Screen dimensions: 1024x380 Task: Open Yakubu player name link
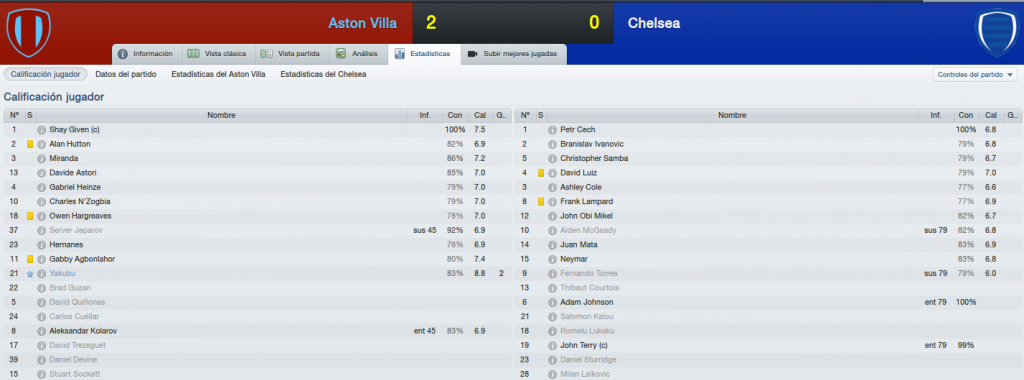[63, 274]
